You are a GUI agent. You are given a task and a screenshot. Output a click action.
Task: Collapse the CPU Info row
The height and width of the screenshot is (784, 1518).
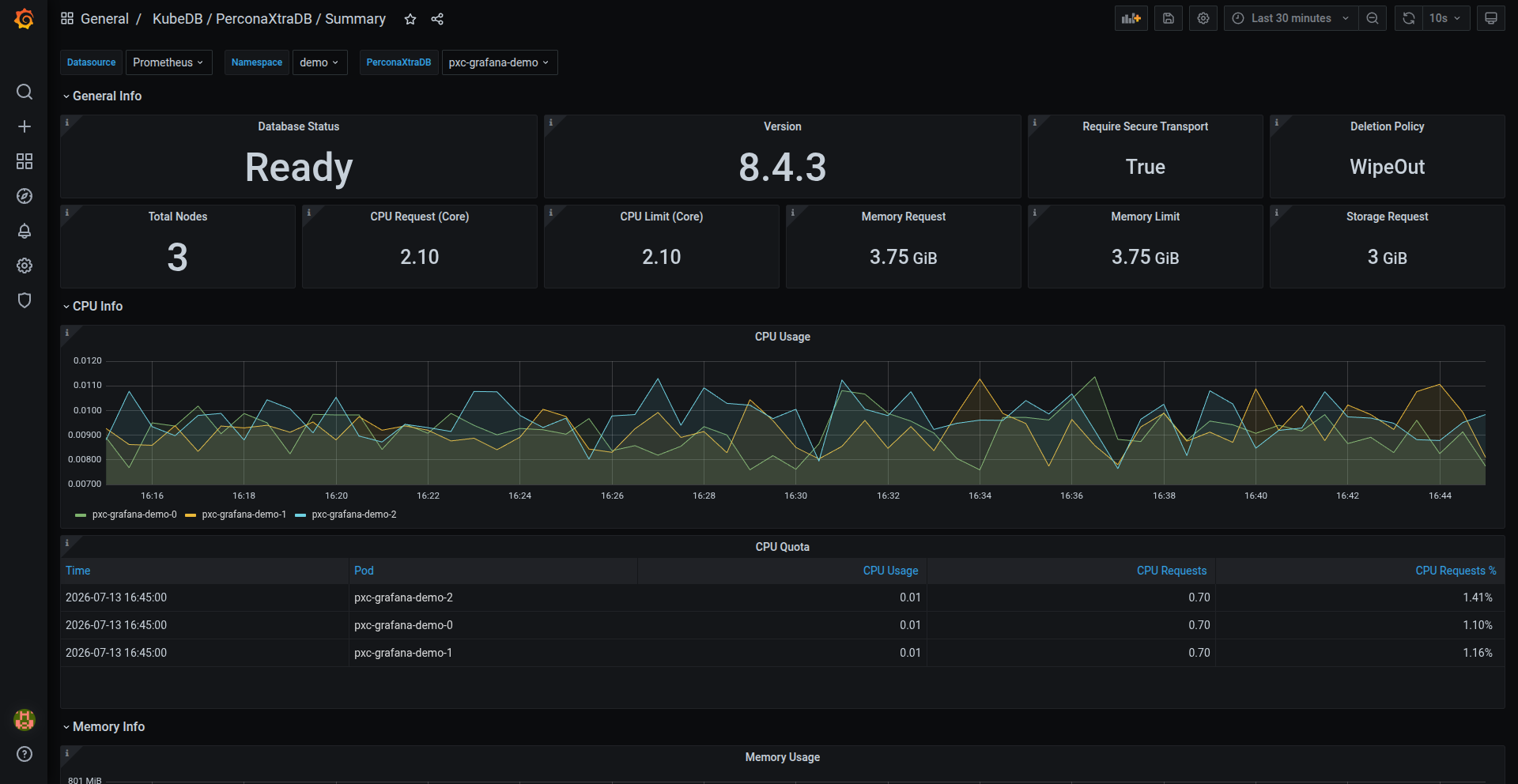tap(93, 306)
